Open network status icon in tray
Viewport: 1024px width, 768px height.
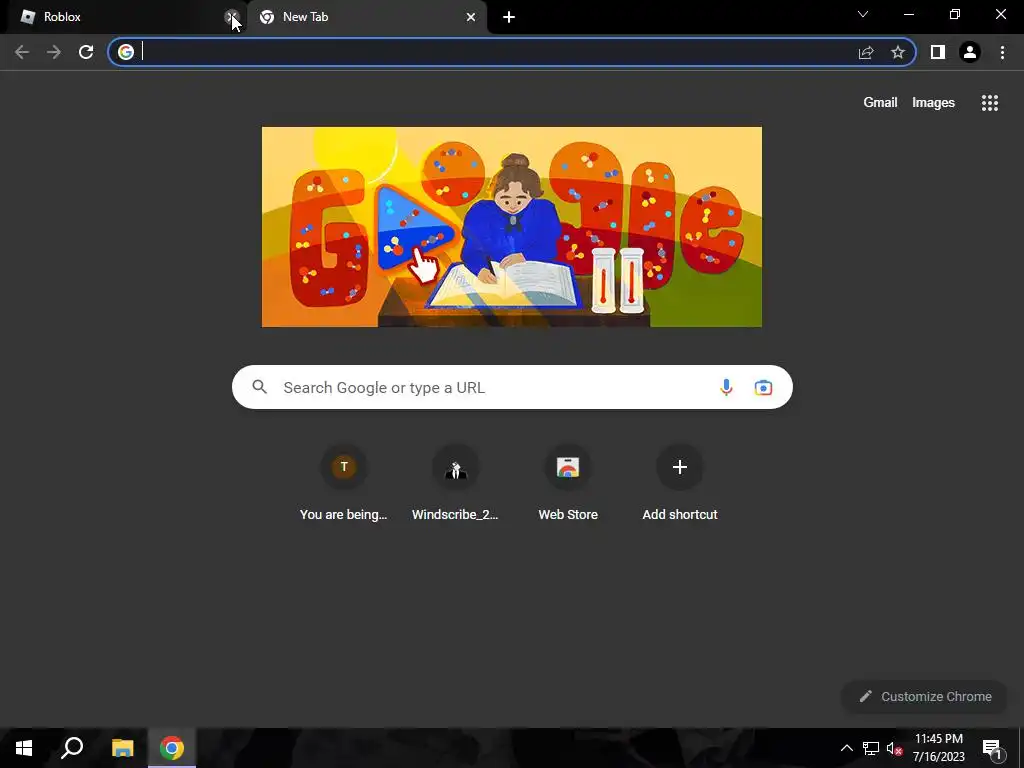(871, 748)
